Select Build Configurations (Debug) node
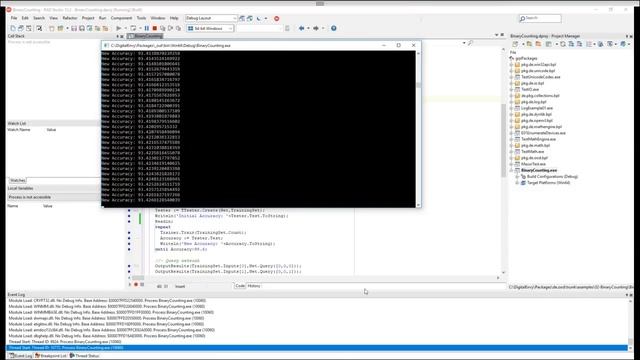Image resolution: width=640 pixels, height=360 pixels. point(552,176)
